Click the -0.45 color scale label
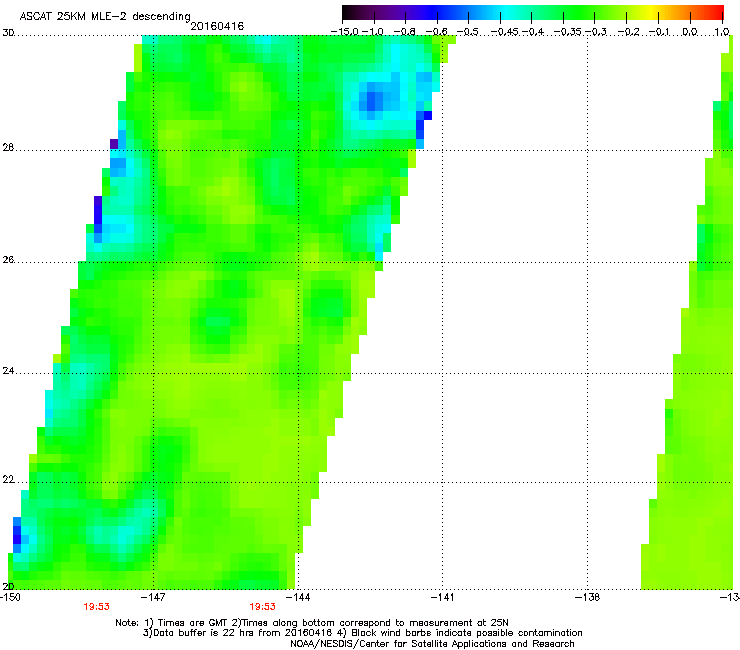This screenshot has width=740, height=650. coord(504,32)
